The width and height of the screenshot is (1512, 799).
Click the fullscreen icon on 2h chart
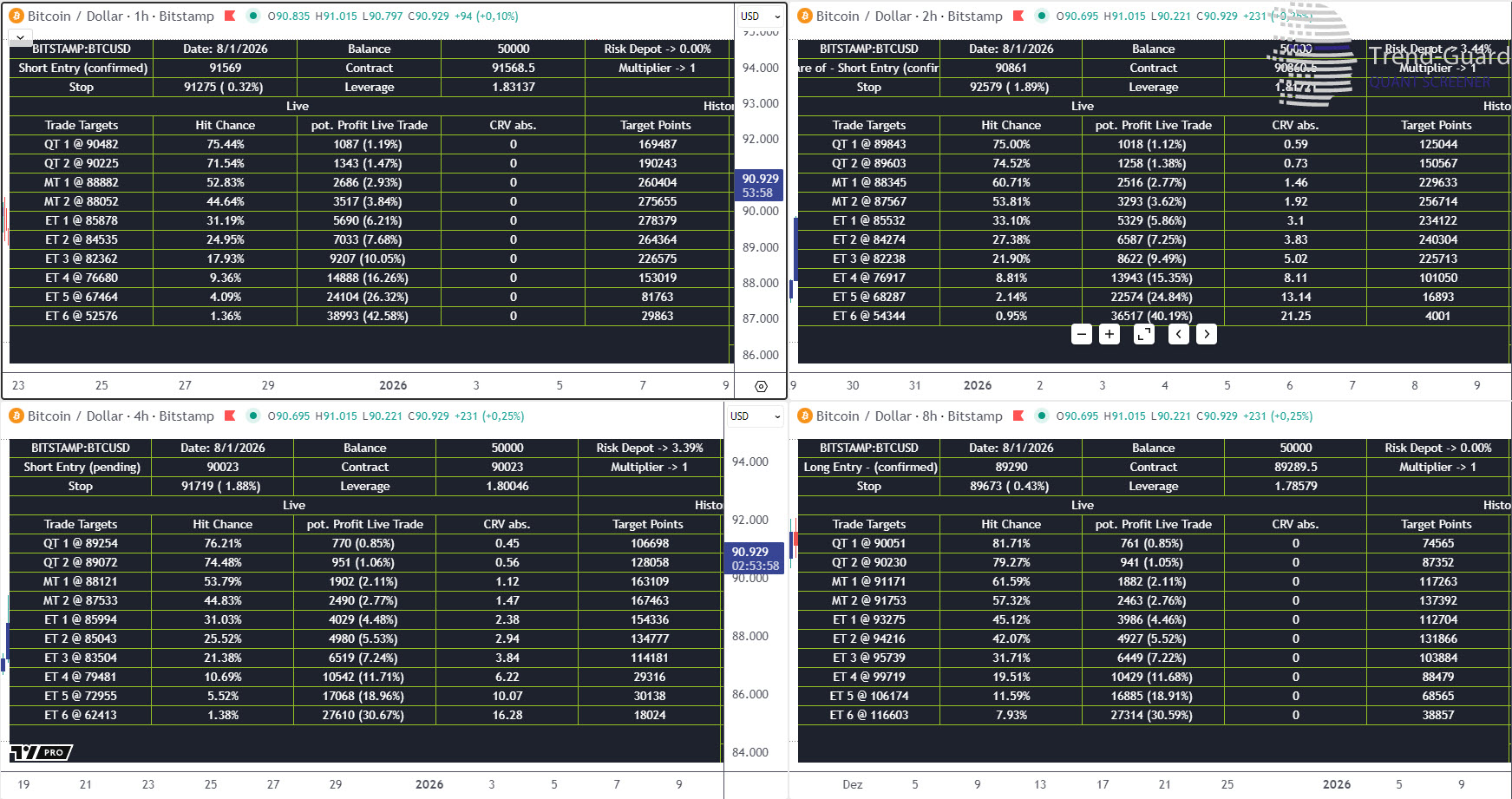1144,334
